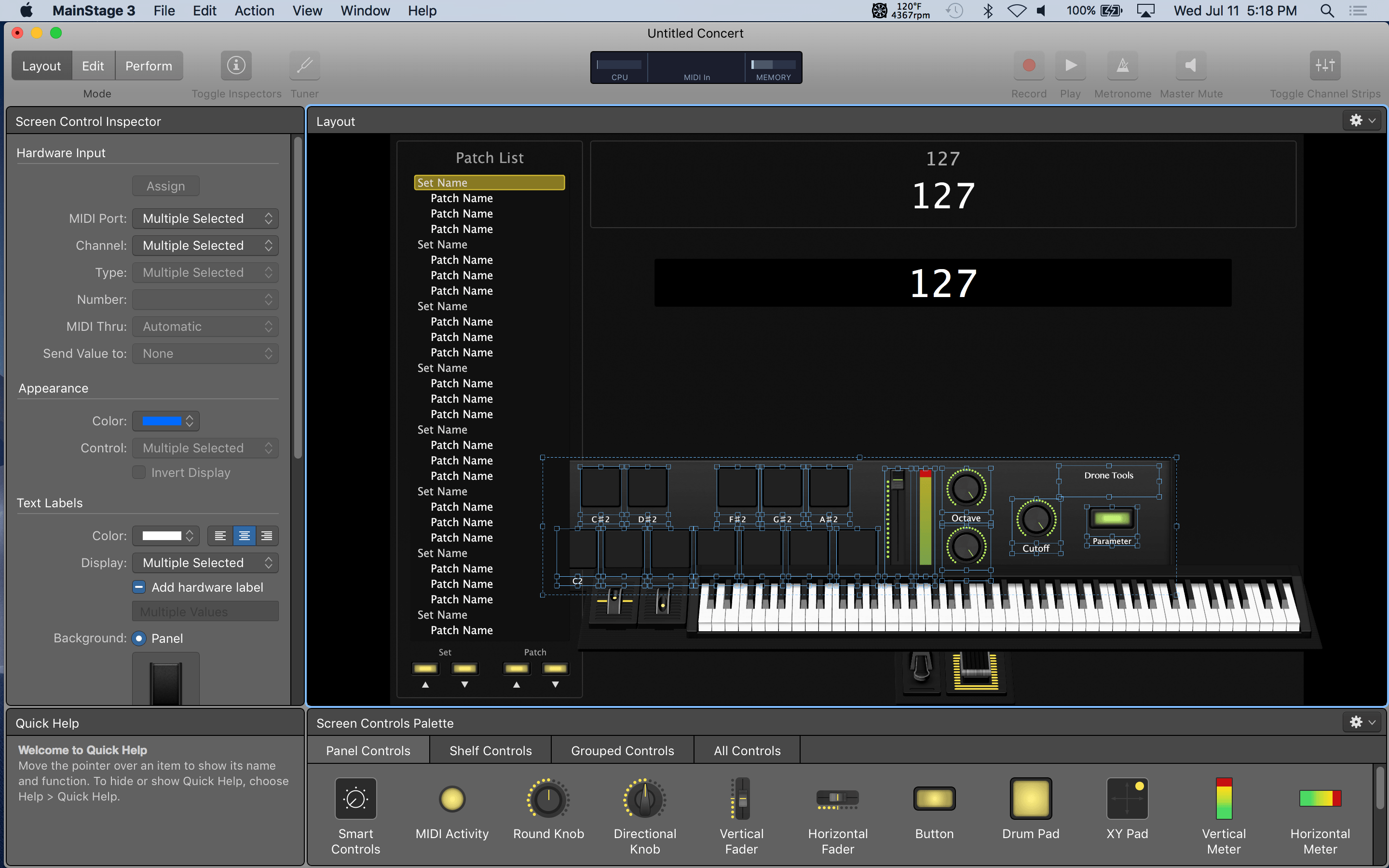
Task: Switch to Perform mode
Action: click(x=149, y=66)
